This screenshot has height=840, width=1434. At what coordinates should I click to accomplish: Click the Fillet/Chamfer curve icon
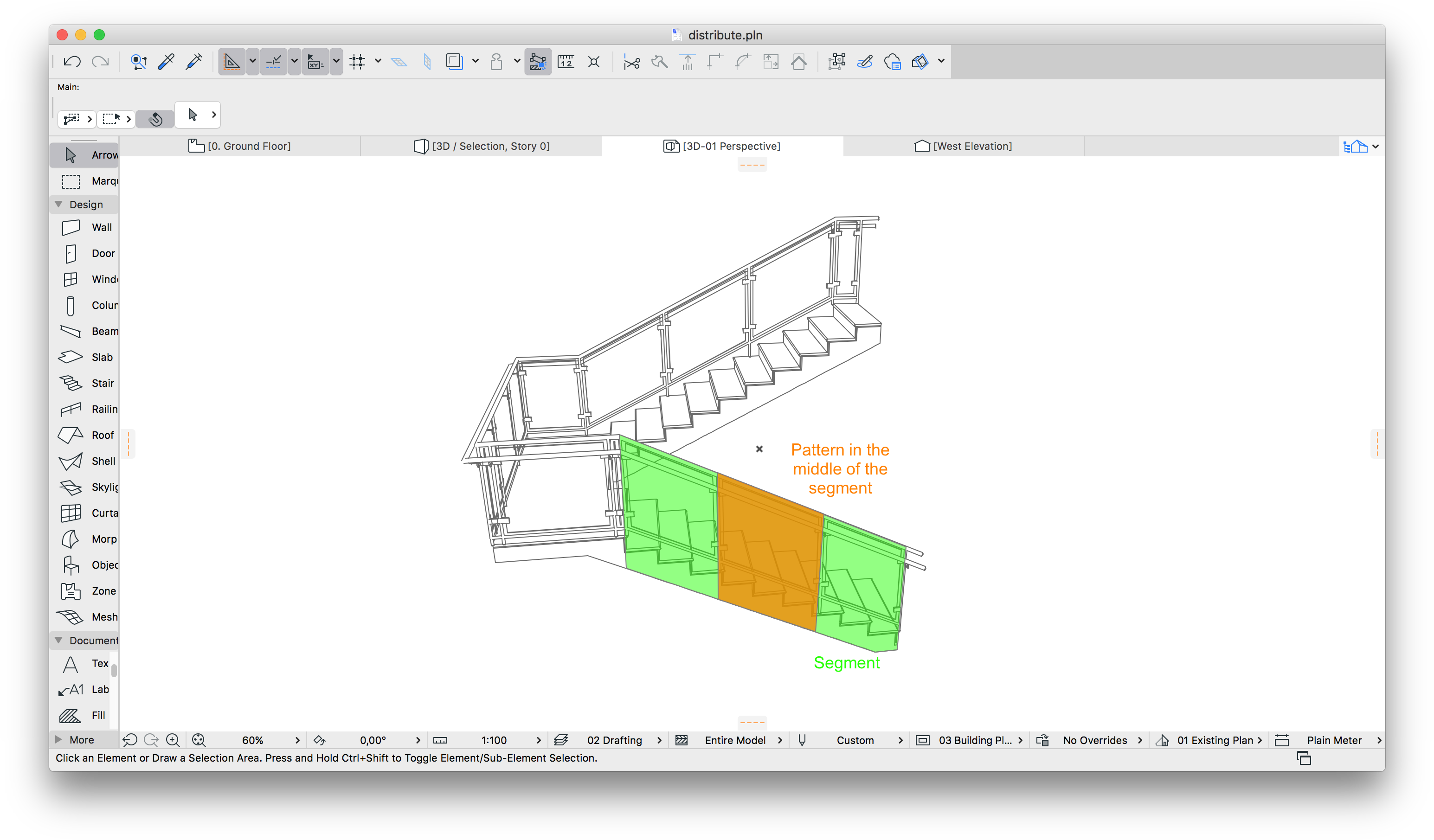743,62
